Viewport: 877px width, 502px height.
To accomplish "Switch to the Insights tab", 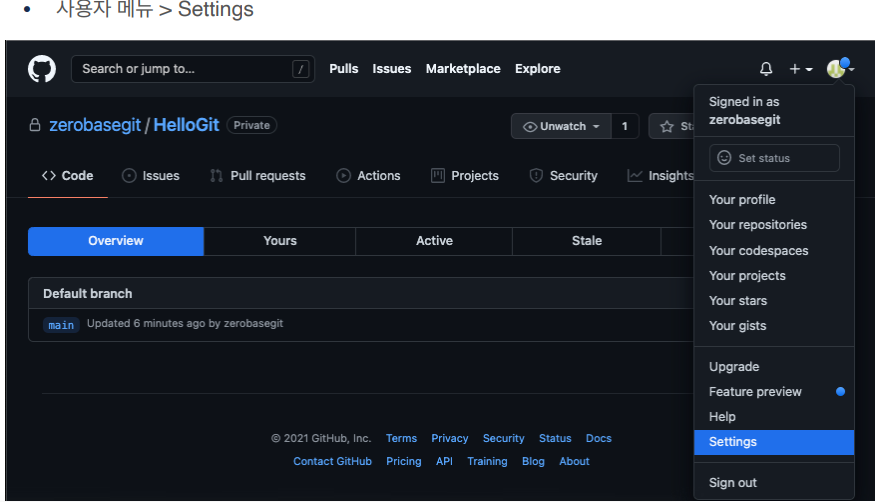I will point(661,176).
